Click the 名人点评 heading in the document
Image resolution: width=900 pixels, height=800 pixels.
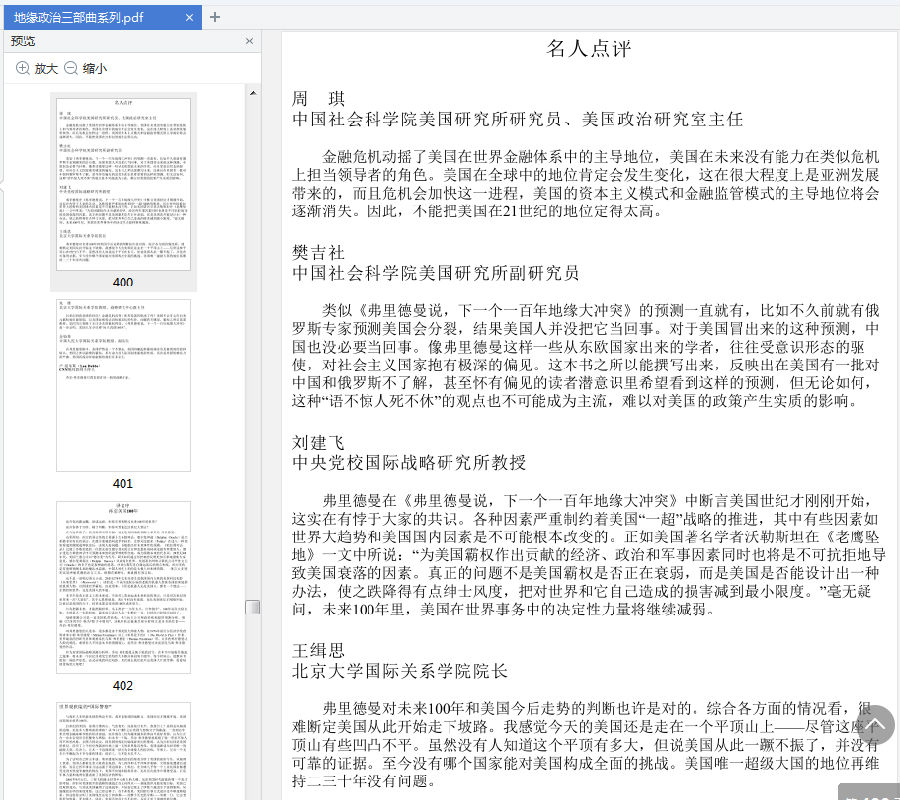tap(589, 48)
